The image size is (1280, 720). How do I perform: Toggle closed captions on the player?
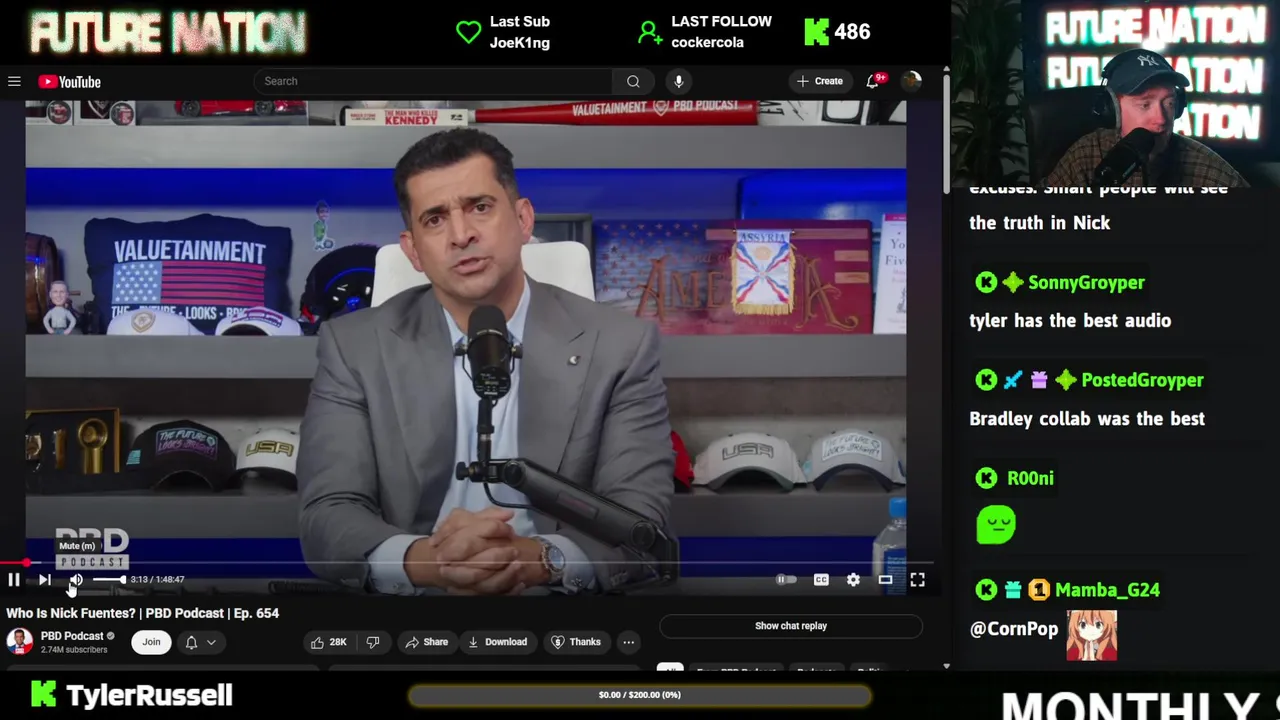(821, 579)
